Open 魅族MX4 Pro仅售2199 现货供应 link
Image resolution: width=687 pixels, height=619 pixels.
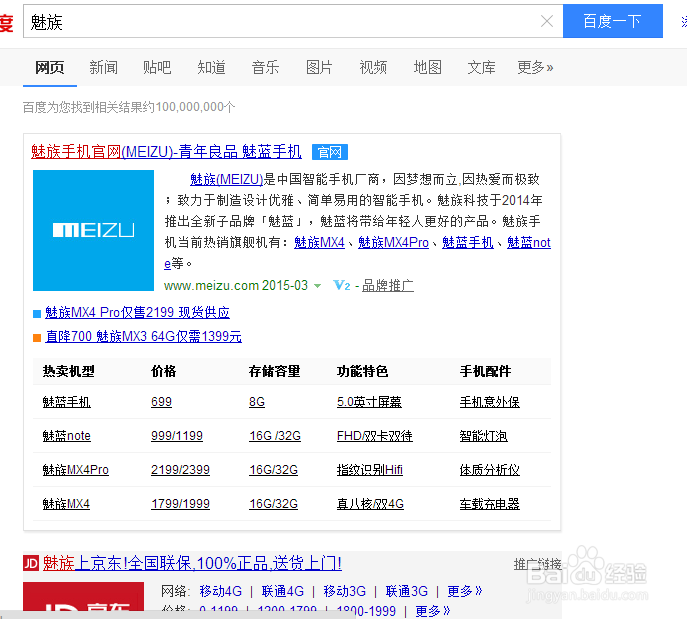pos(137,312)
